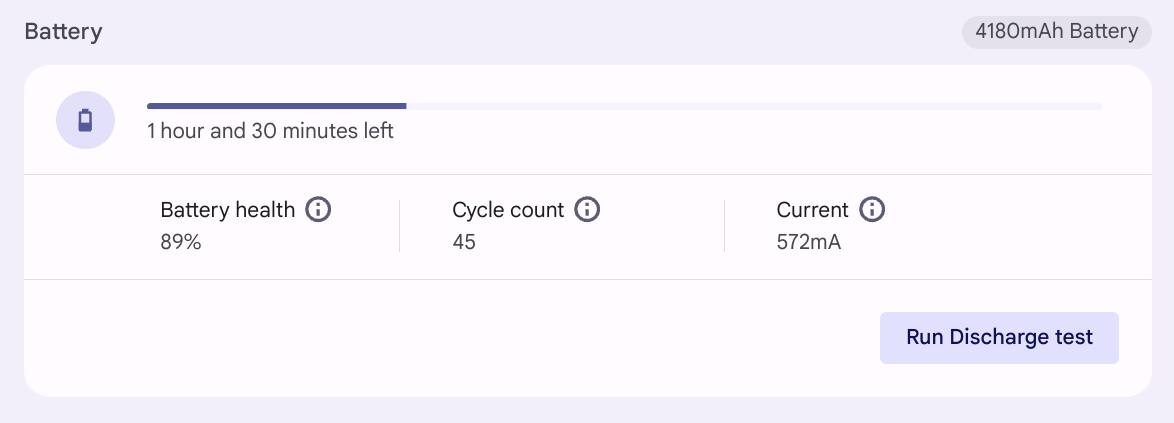Click the unfilled part of battery progress bar

point(753,105)
